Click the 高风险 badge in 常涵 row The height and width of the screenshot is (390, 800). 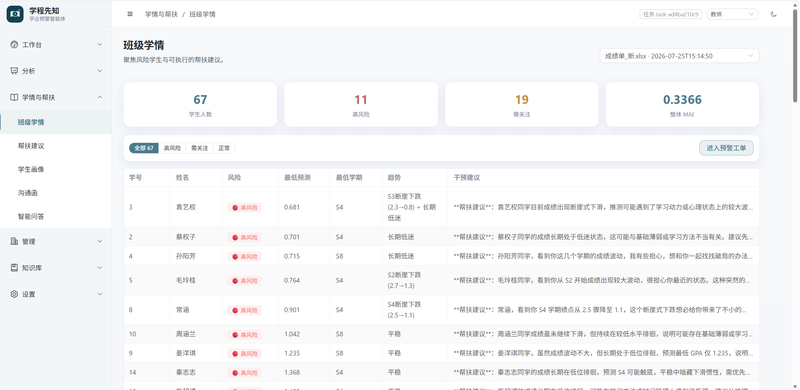coord(244,310)
